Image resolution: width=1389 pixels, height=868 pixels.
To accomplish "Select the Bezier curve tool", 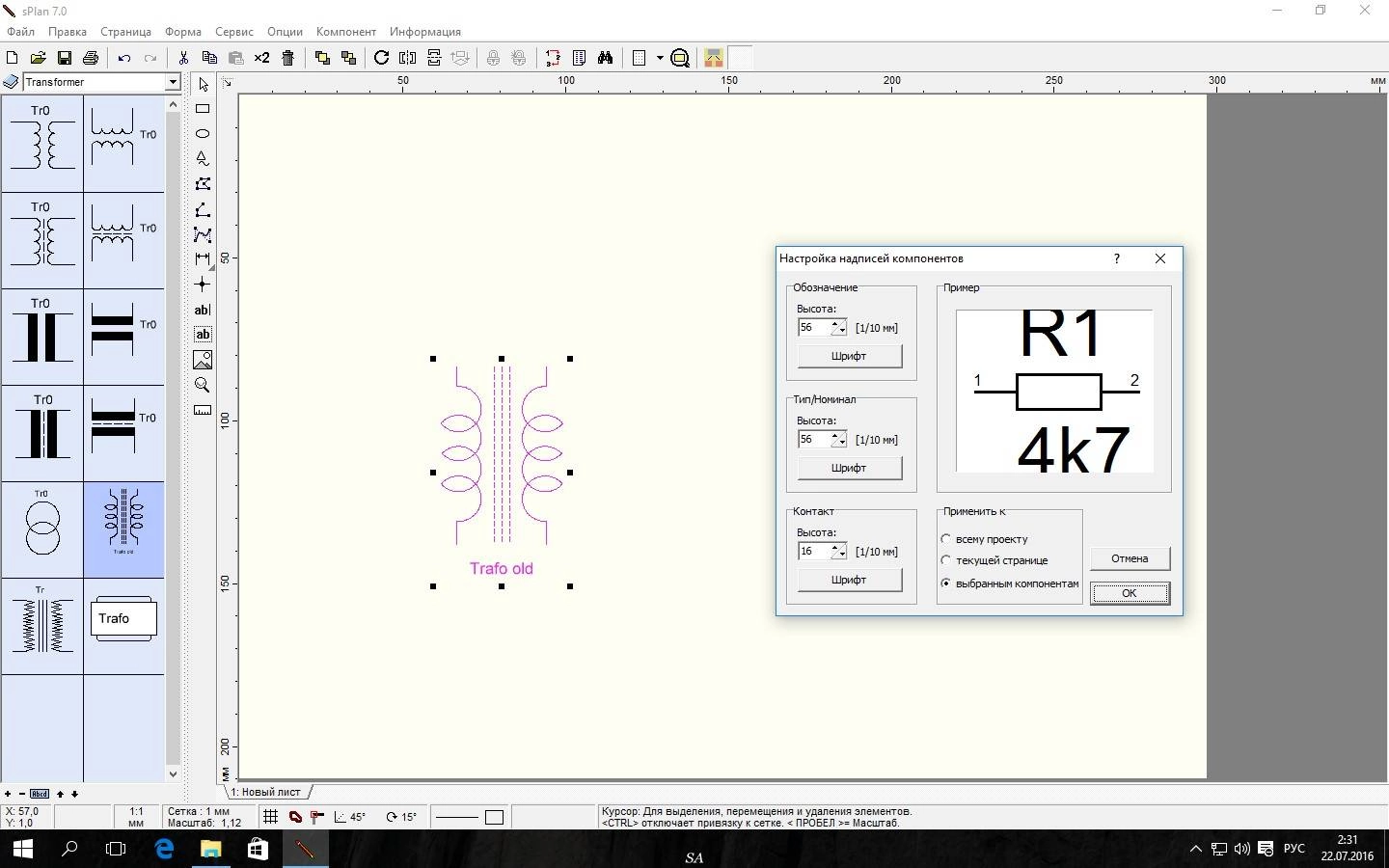I will pyautogui.click(x=203, y=234).
